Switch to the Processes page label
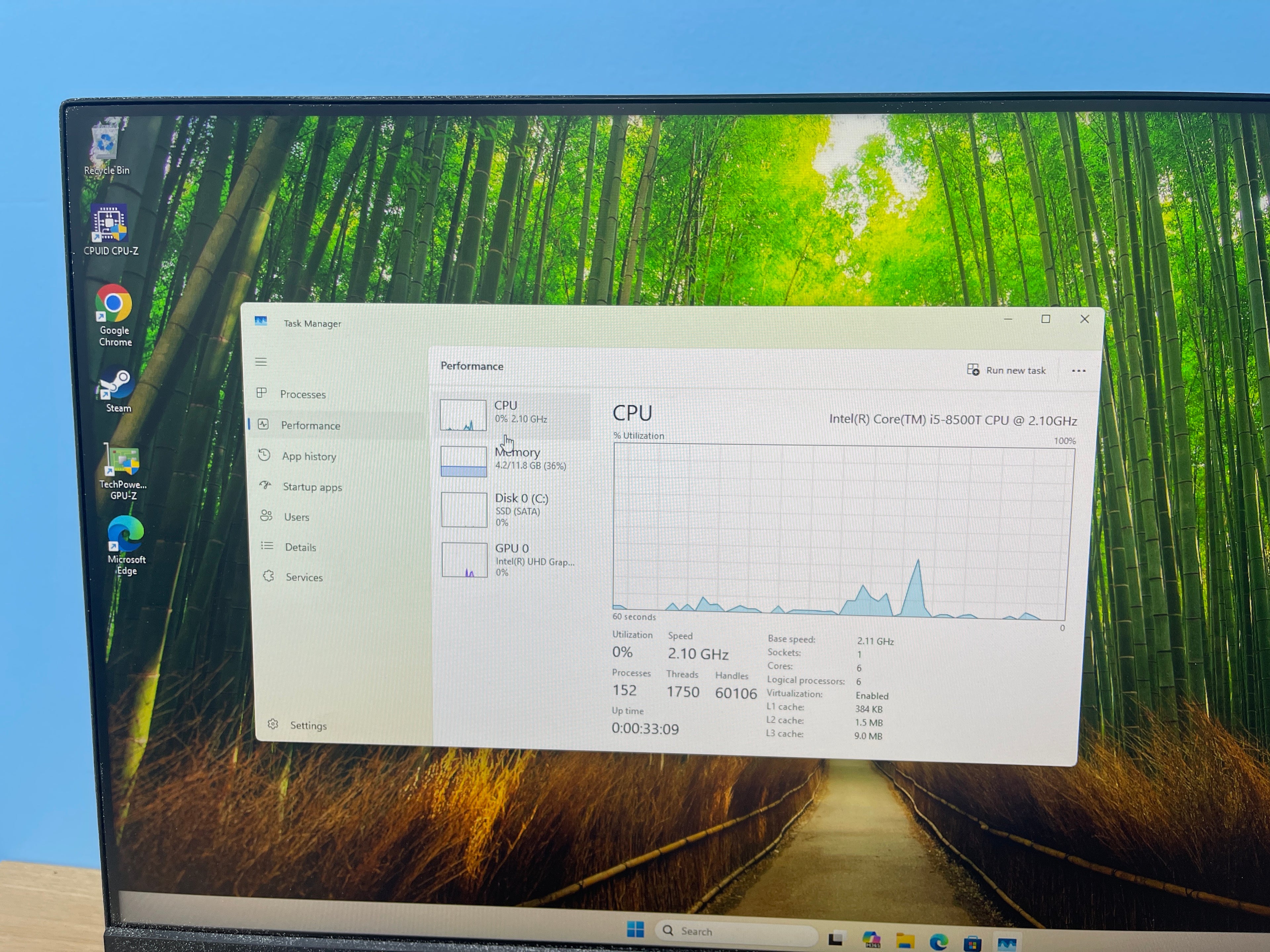 (x=303, y=394)
